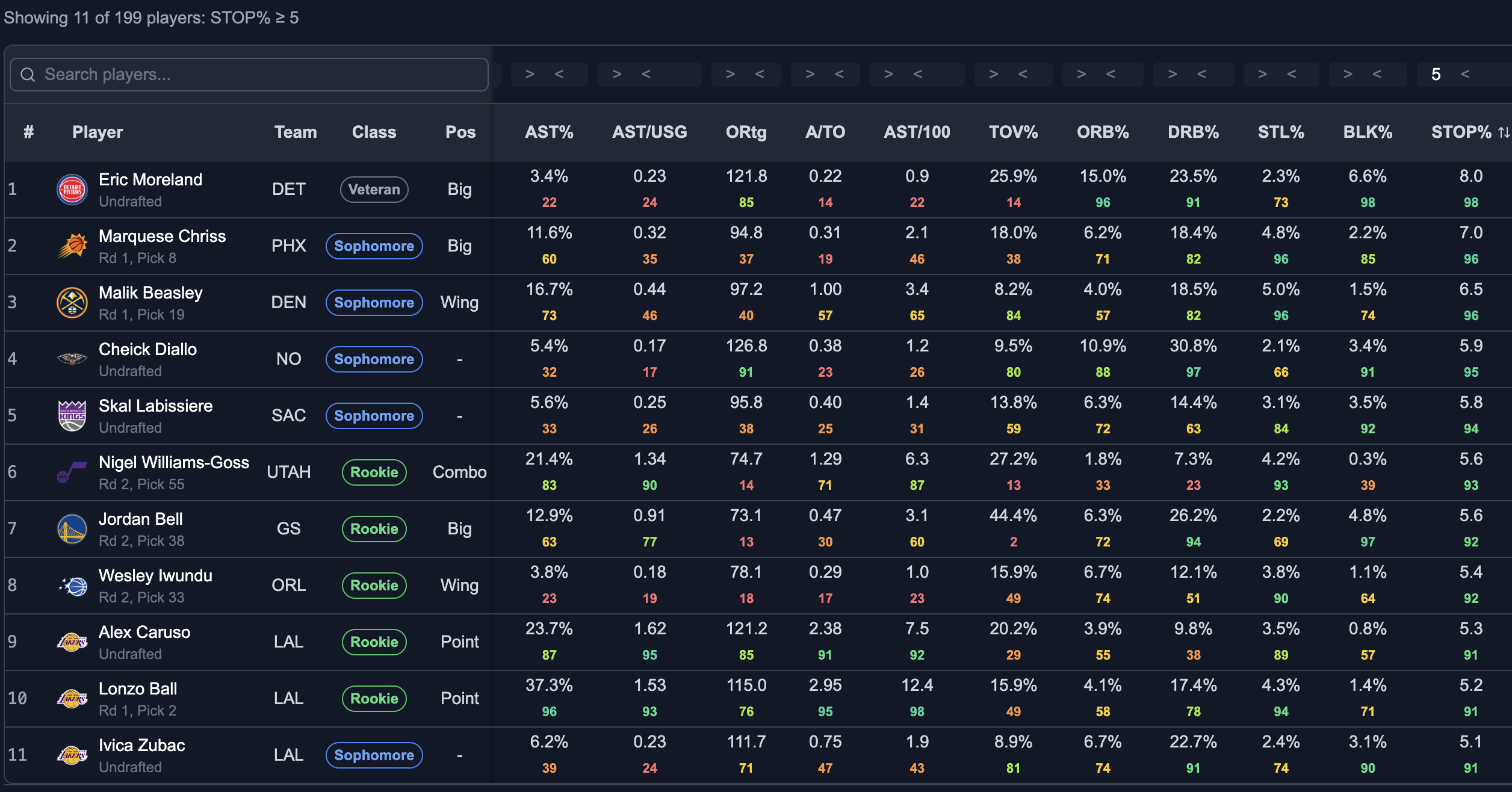Sort by the Class column header

tap(374, 132)
